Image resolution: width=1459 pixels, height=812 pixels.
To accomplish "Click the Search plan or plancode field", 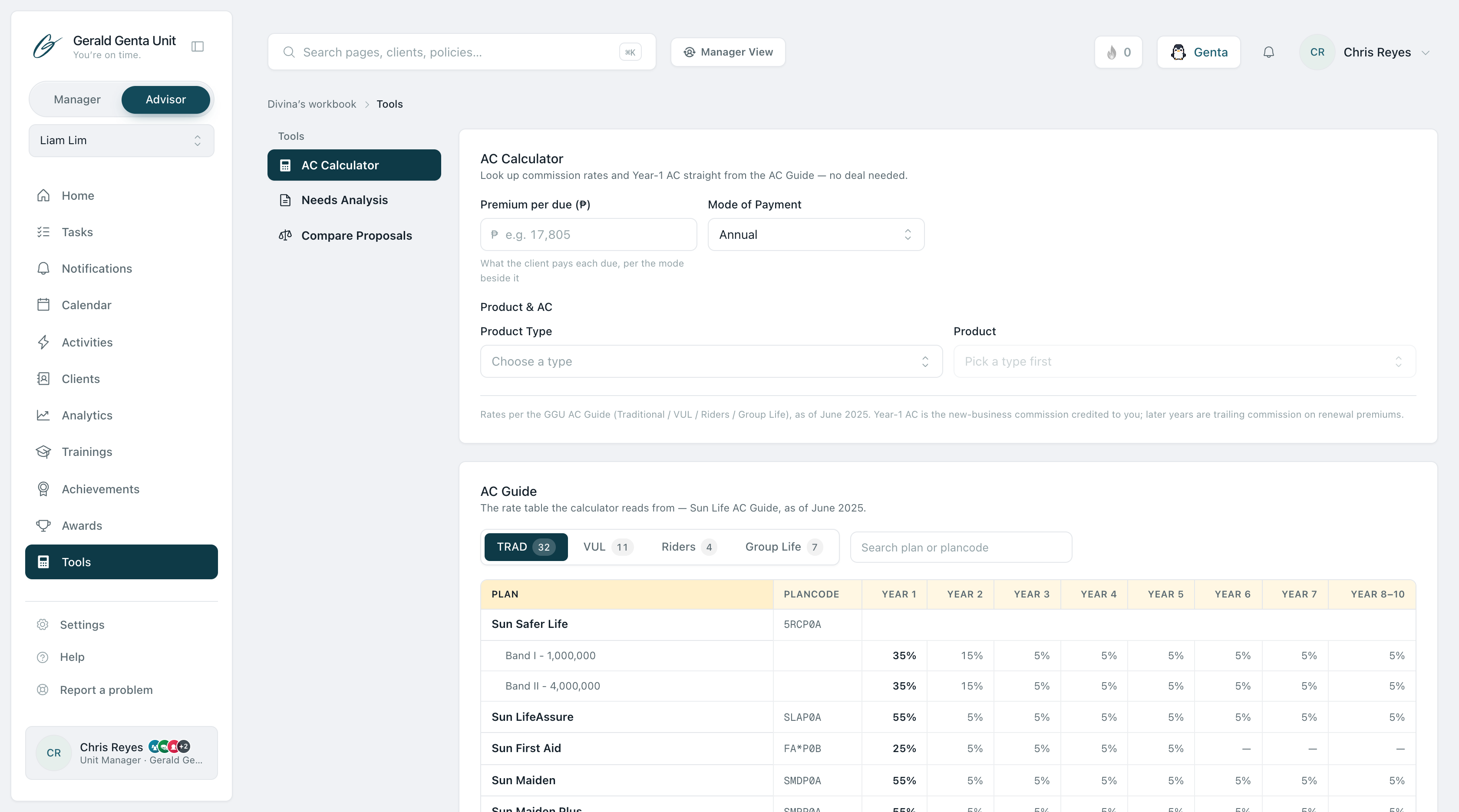I will [x=961, y=547].
